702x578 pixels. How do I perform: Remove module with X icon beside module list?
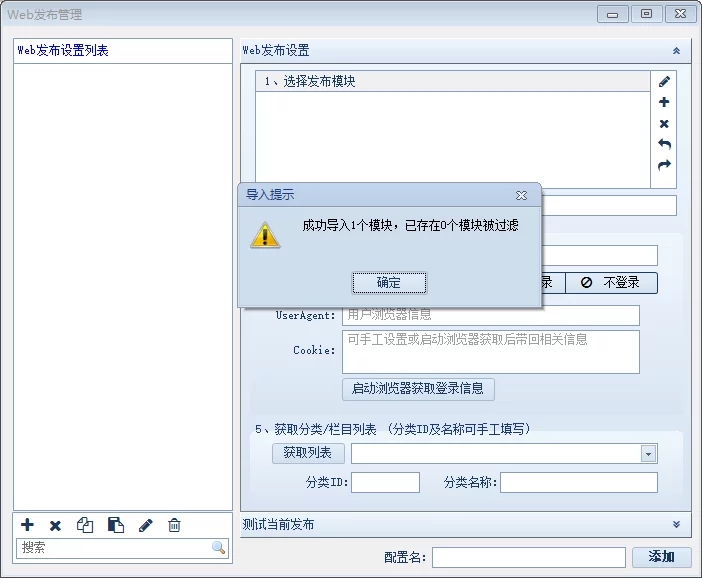664,124
